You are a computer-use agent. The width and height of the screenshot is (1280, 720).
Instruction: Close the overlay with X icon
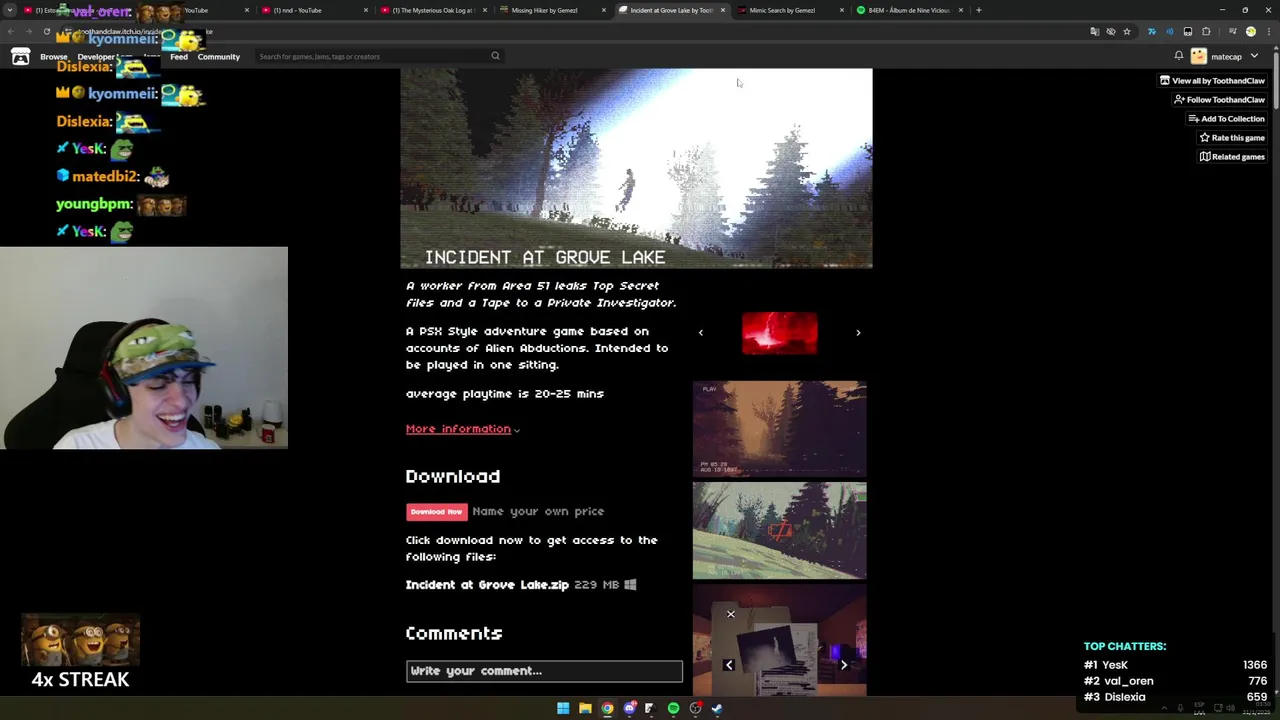[730, 614]
